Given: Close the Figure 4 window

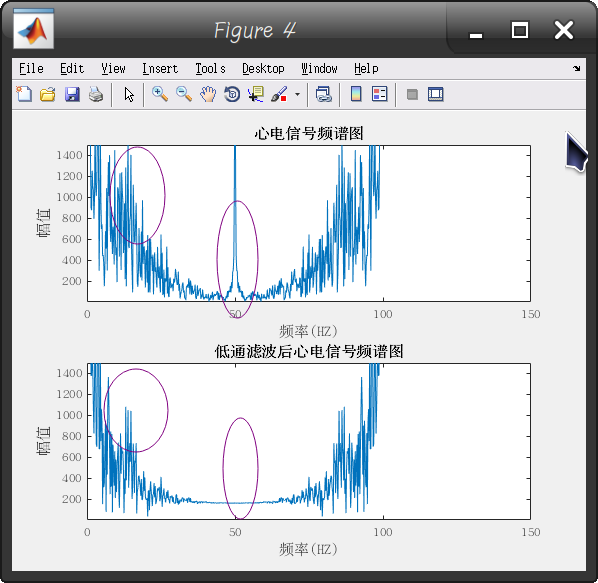Looking at the screenshot, I should click(564, 30).
